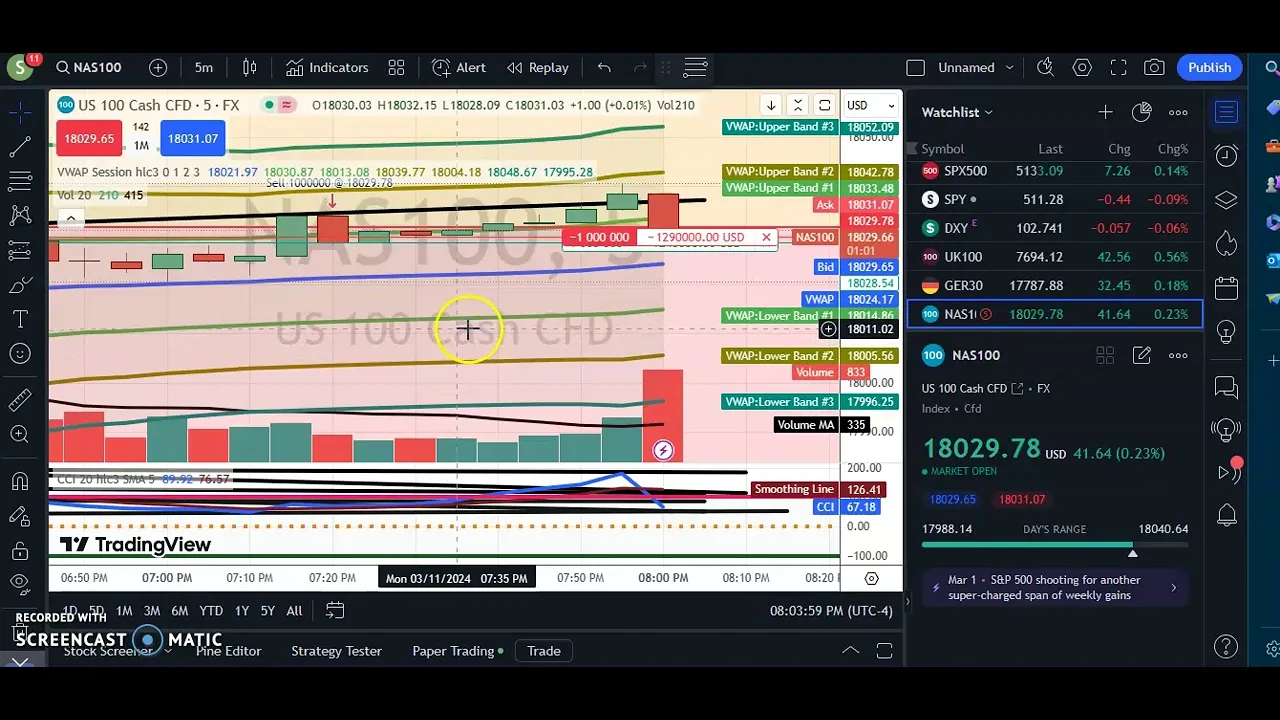1280x720 pixels.
Task: Tick the select layout checkbox beside Unnamed
Action: tap(915, 68)
